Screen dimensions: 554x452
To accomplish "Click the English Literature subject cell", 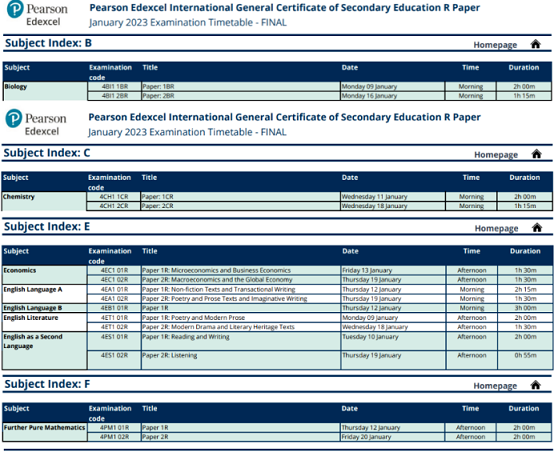I will point(45,322).
